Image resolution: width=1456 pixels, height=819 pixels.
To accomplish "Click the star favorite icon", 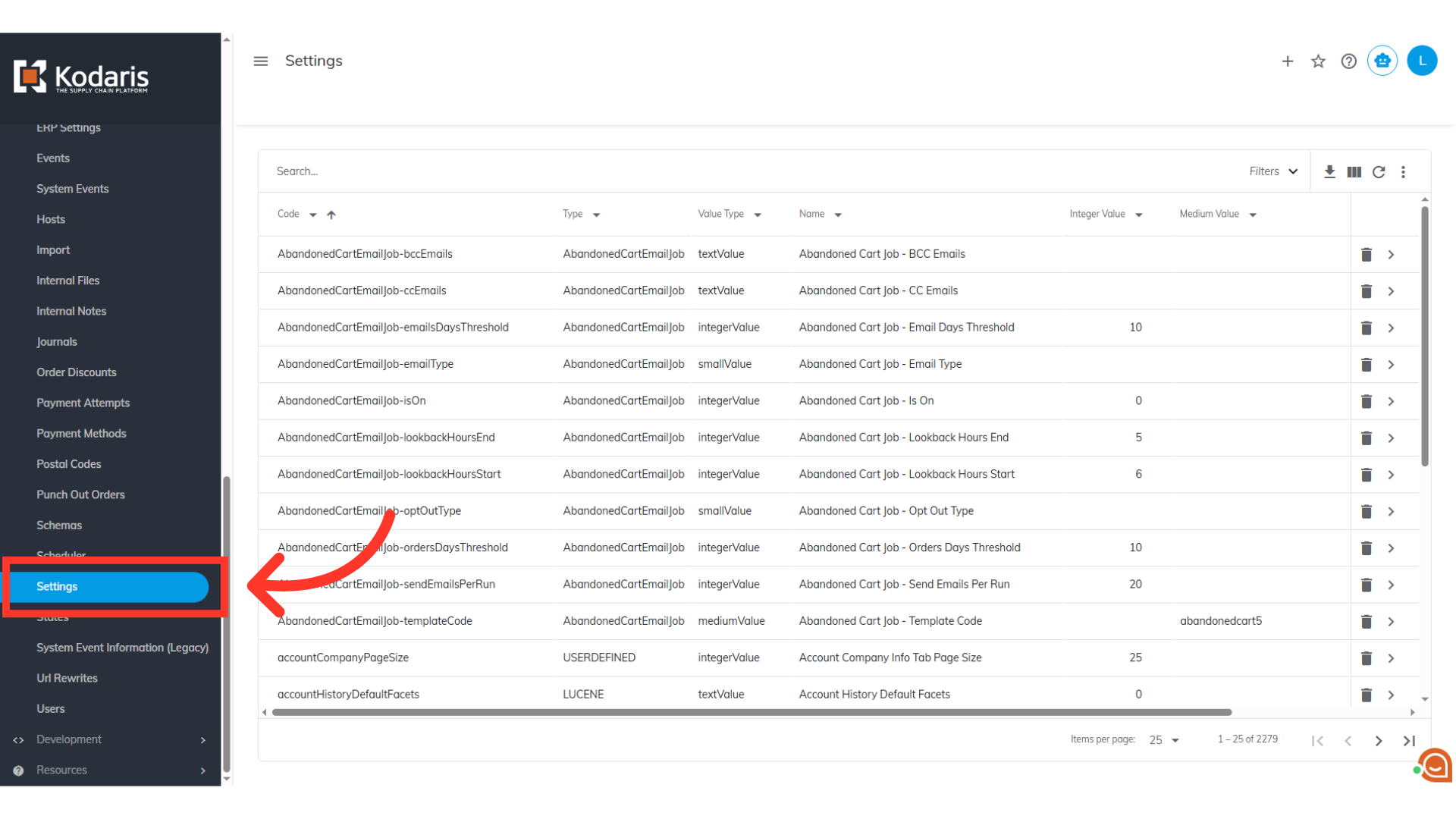I will (1318, 61).
